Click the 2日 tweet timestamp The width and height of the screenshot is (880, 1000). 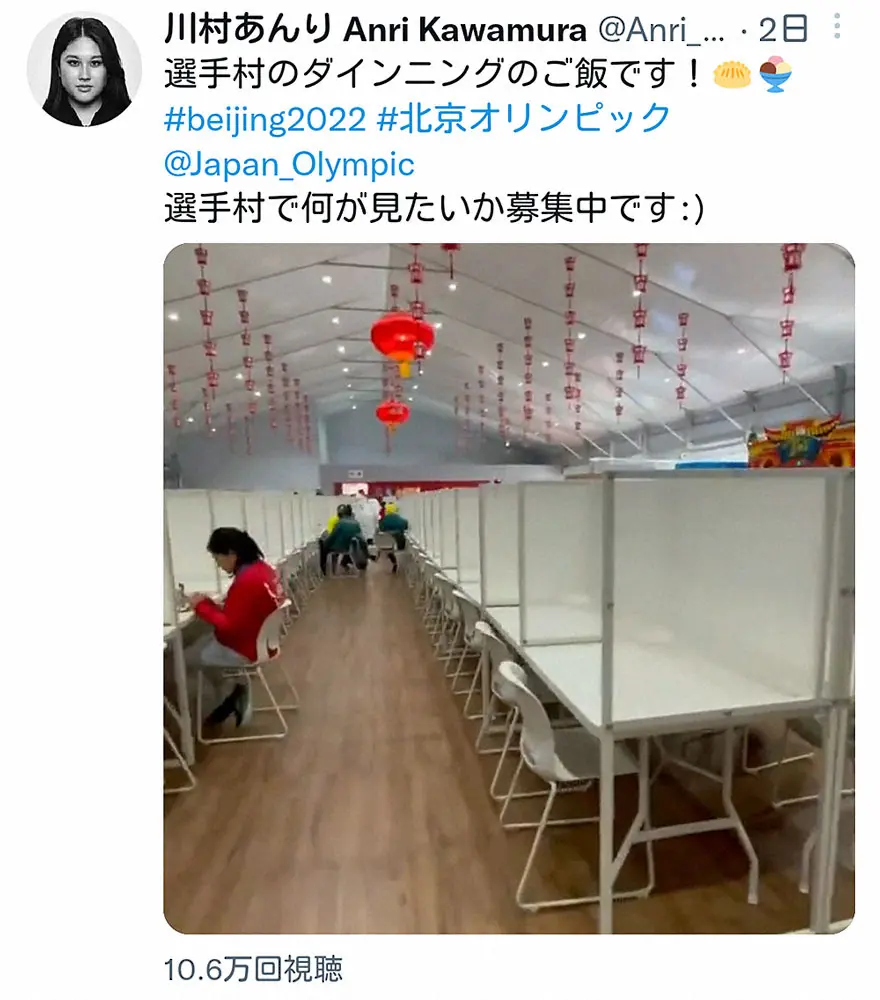[x=783, y=29]
